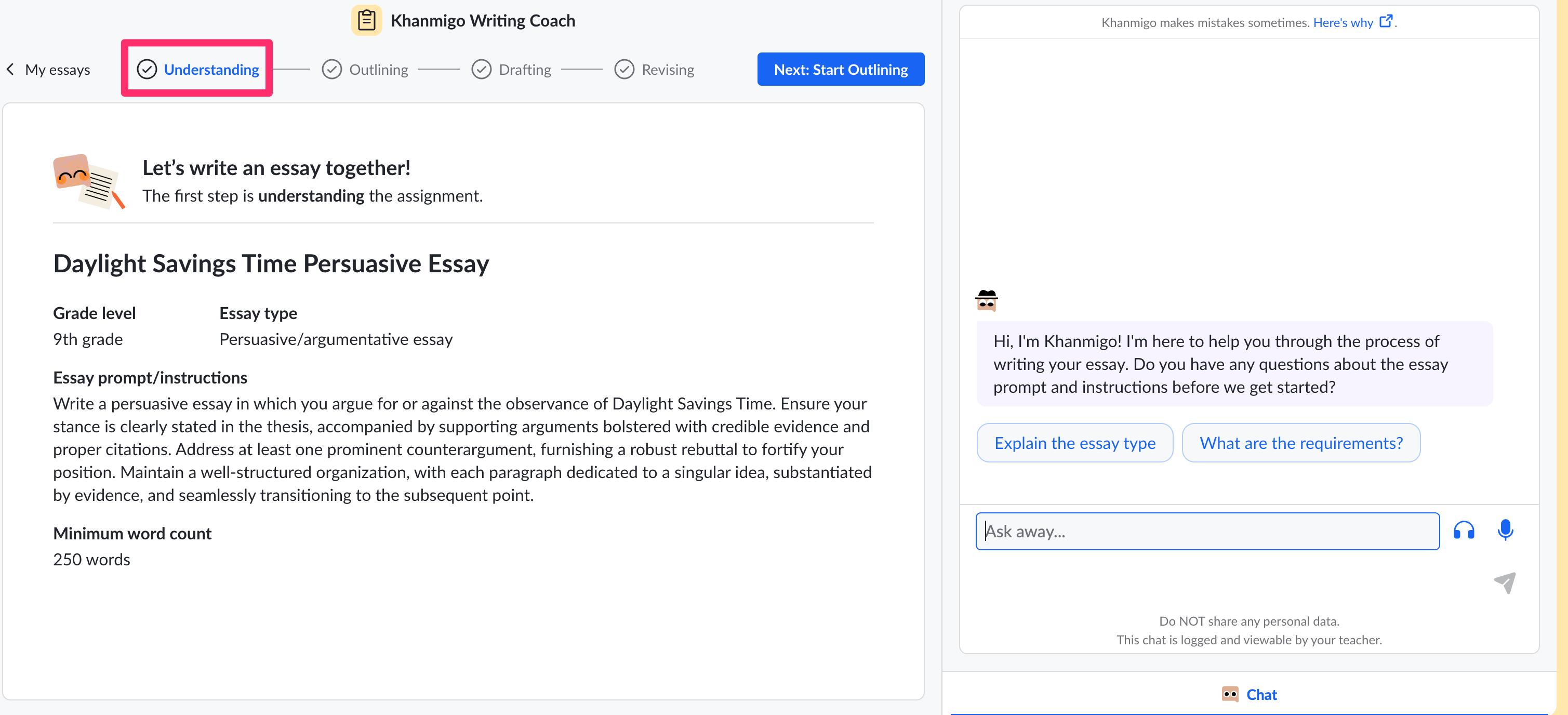
Task: Click the 'Ask away...' input field
Action: pos(1204,531)
